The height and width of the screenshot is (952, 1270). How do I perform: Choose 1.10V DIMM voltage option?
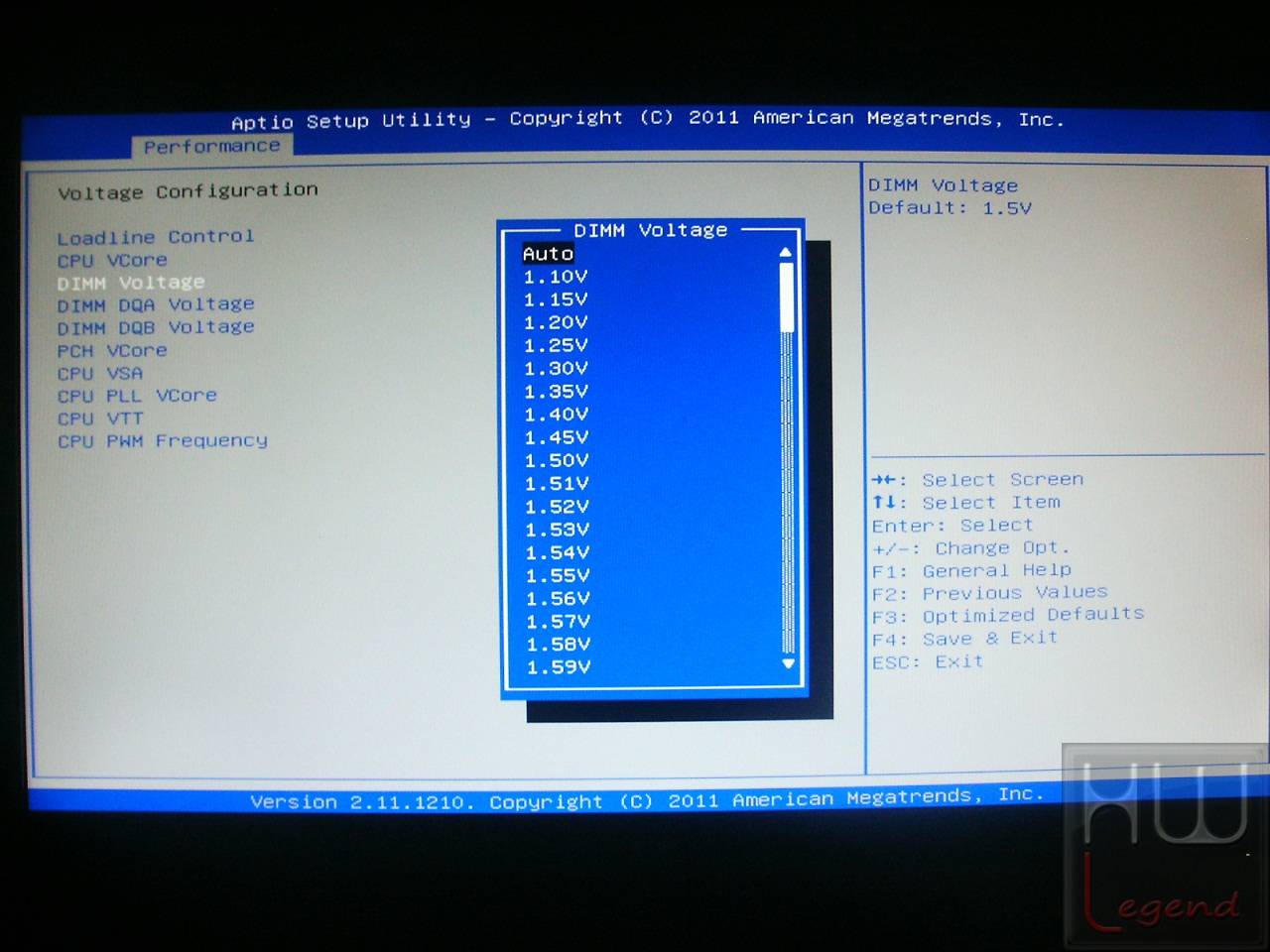click(x=556, y=277)
